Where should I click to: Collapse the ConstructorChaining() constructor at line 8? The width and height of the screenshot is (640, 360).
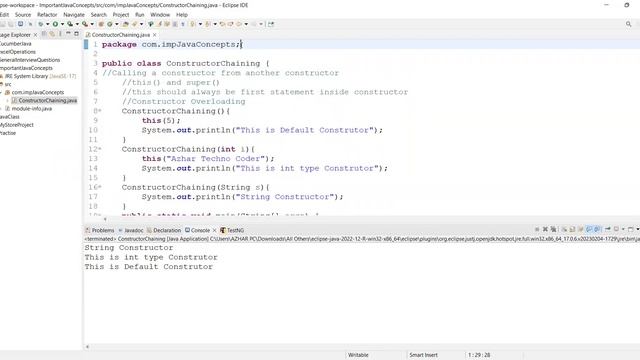[100, 111]
